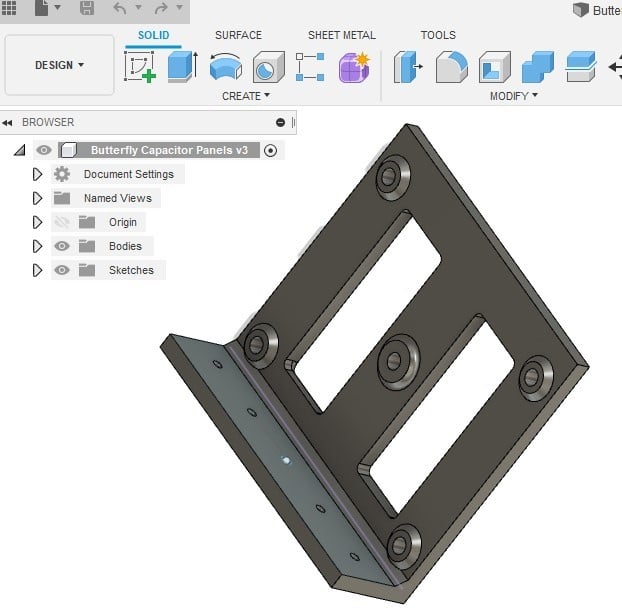Select the Split Body tool

coord(581,67)
